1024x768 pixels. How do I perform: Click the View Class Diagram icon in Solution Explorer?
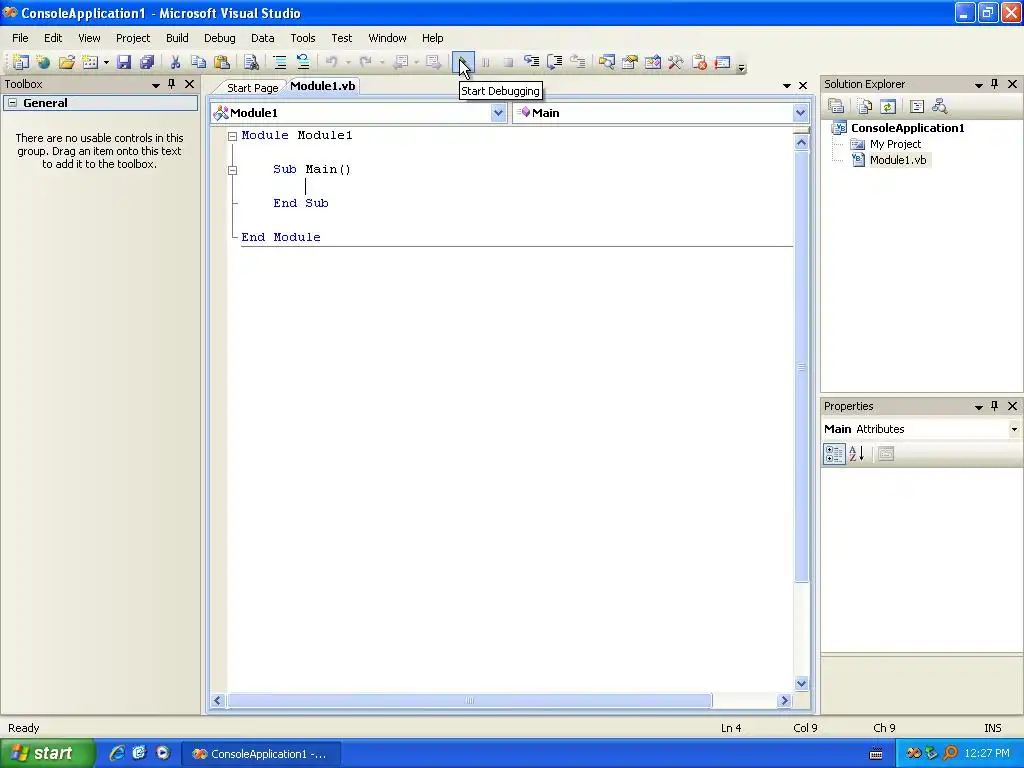939,106
